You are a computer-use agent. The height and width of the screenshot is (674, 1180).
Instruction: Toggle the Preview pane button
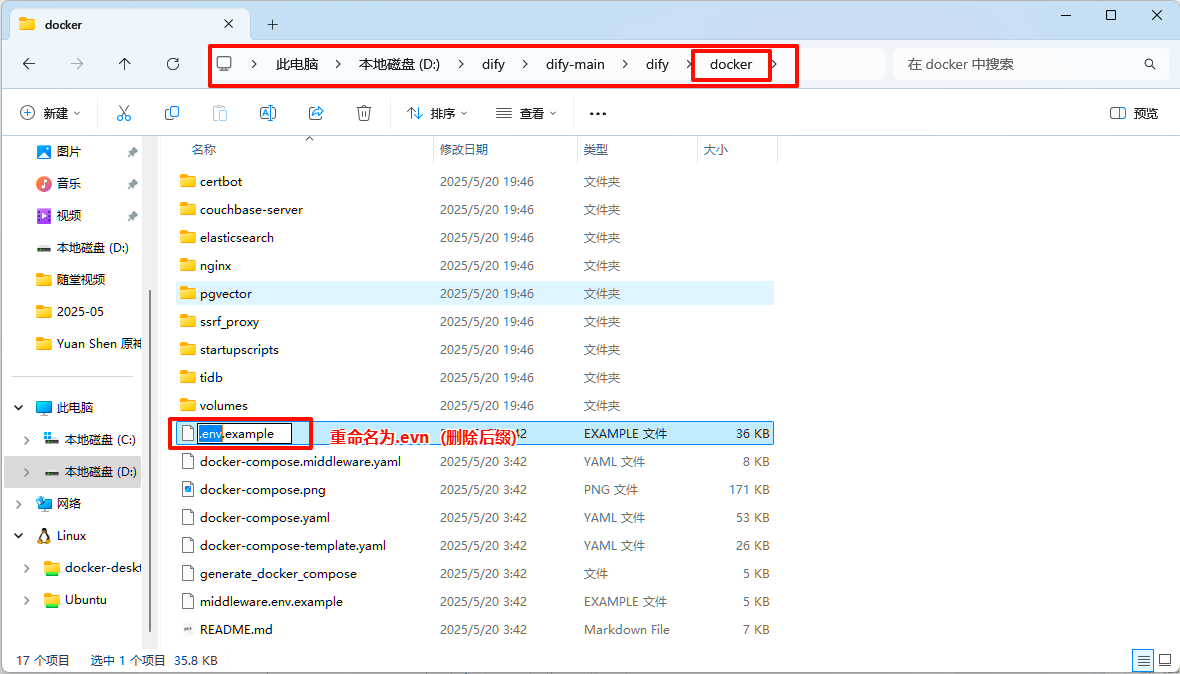(x=1133, y=113)
